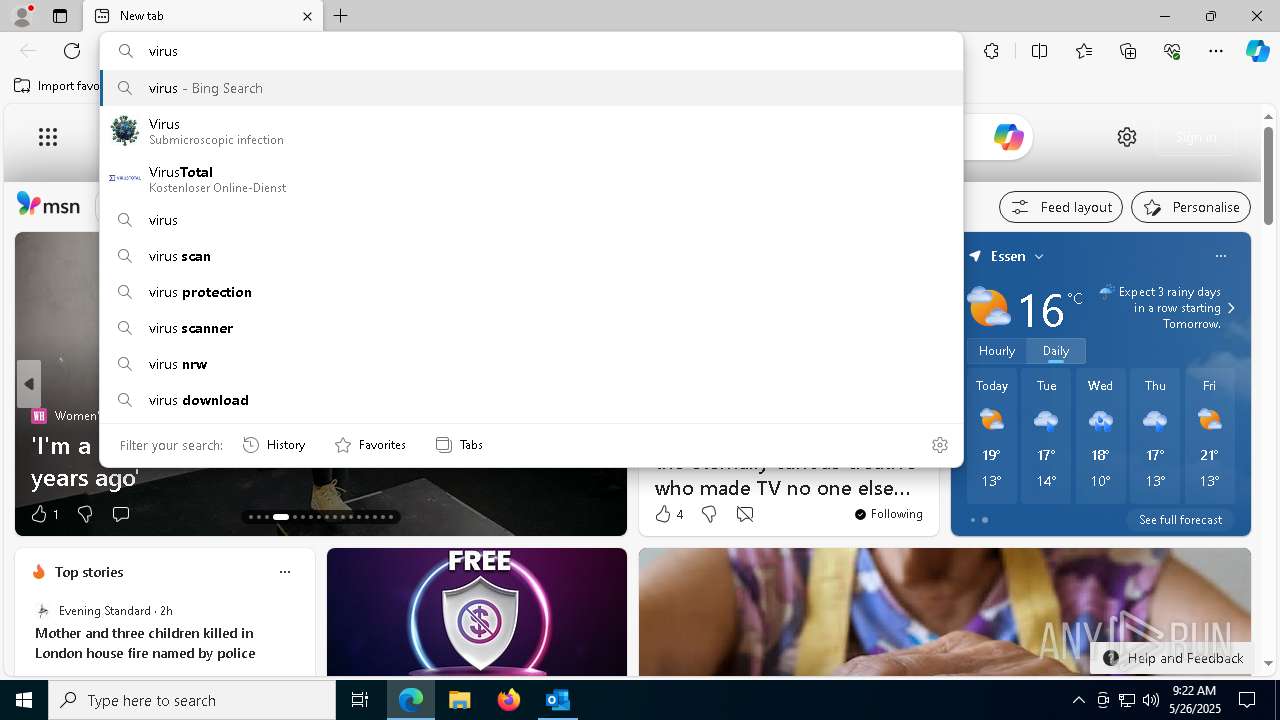Open Browser essentials heart icon
Viewport: 1280px width, 720px height.
click(1172, 51)
